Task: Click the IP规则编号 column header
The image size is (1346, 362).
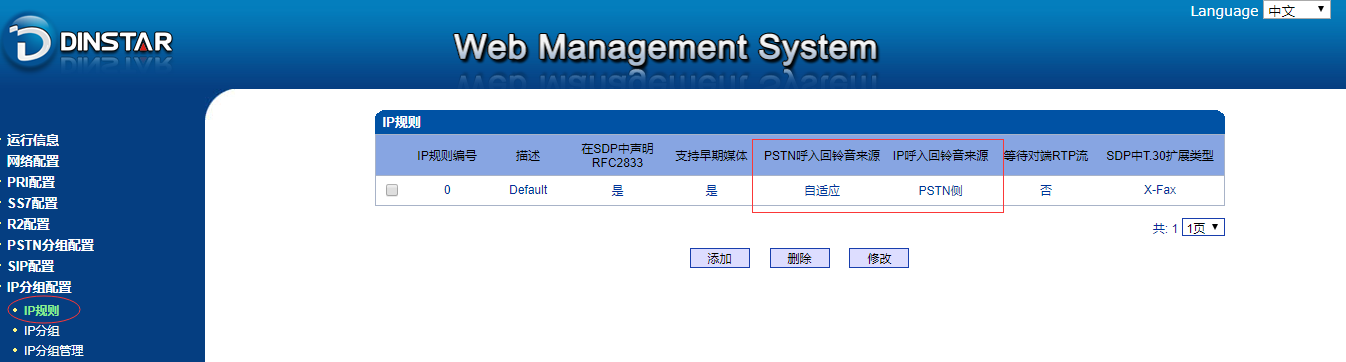Action: point(447,156)
